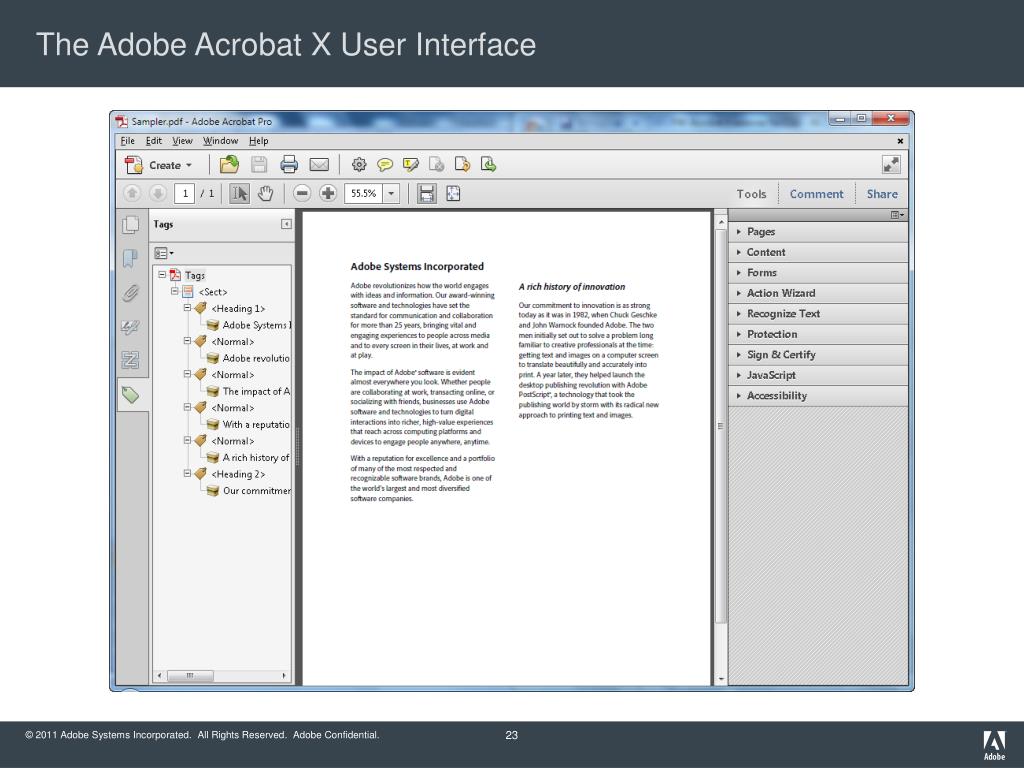Switch to the Comment pane

tap(816, 194)
